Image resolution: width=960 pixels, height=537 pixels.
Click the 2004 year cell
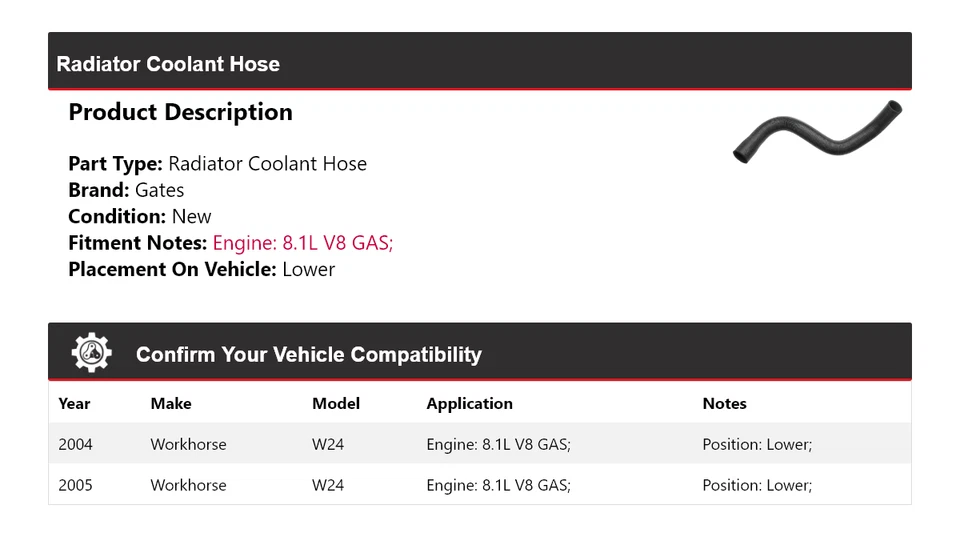[x=75, y=444]
